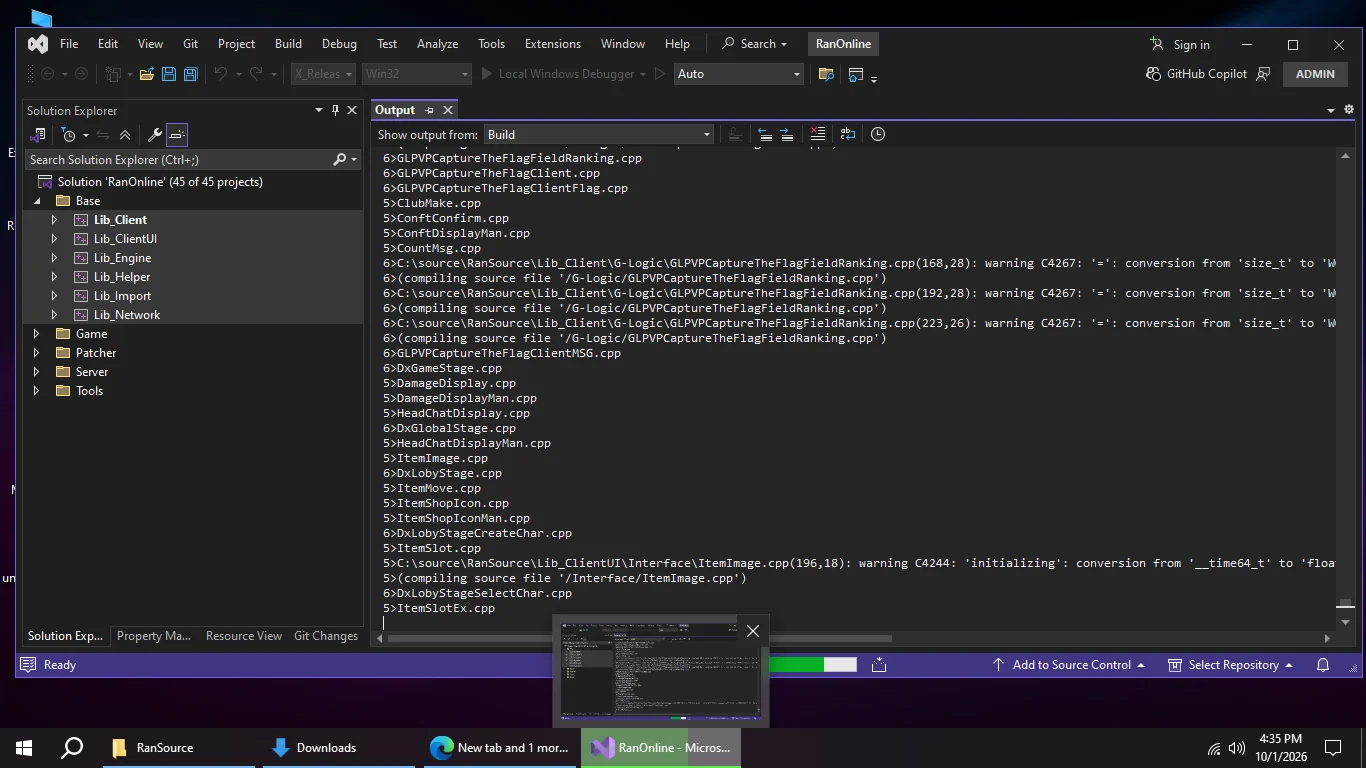The height and width of the screenshot is (768, 1366).
Task: Click the Save All toolbar icon
Action: pyautogui.click(x=190, y=74)
